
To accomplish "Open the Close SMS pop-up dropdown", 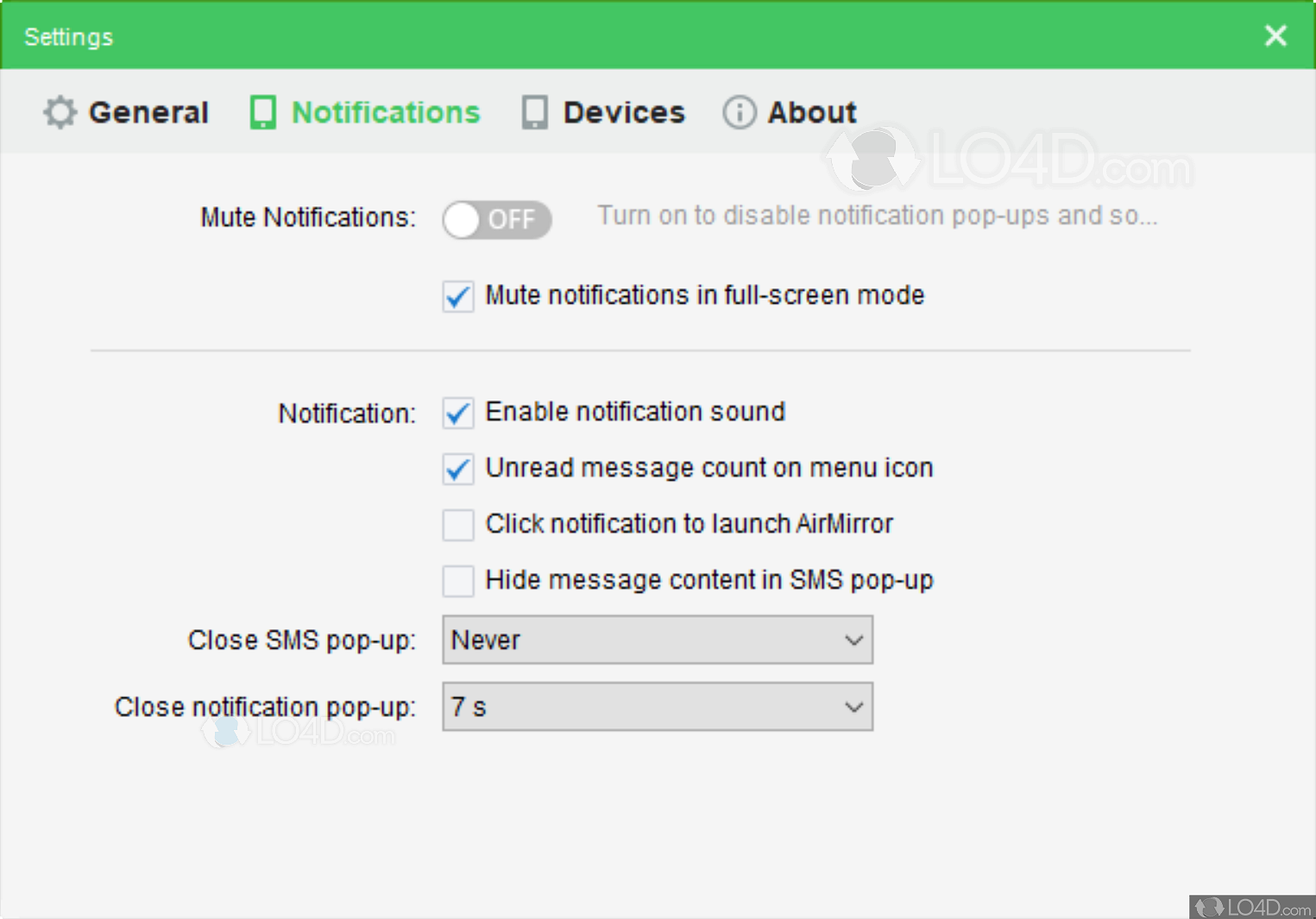I will (657, 640).
